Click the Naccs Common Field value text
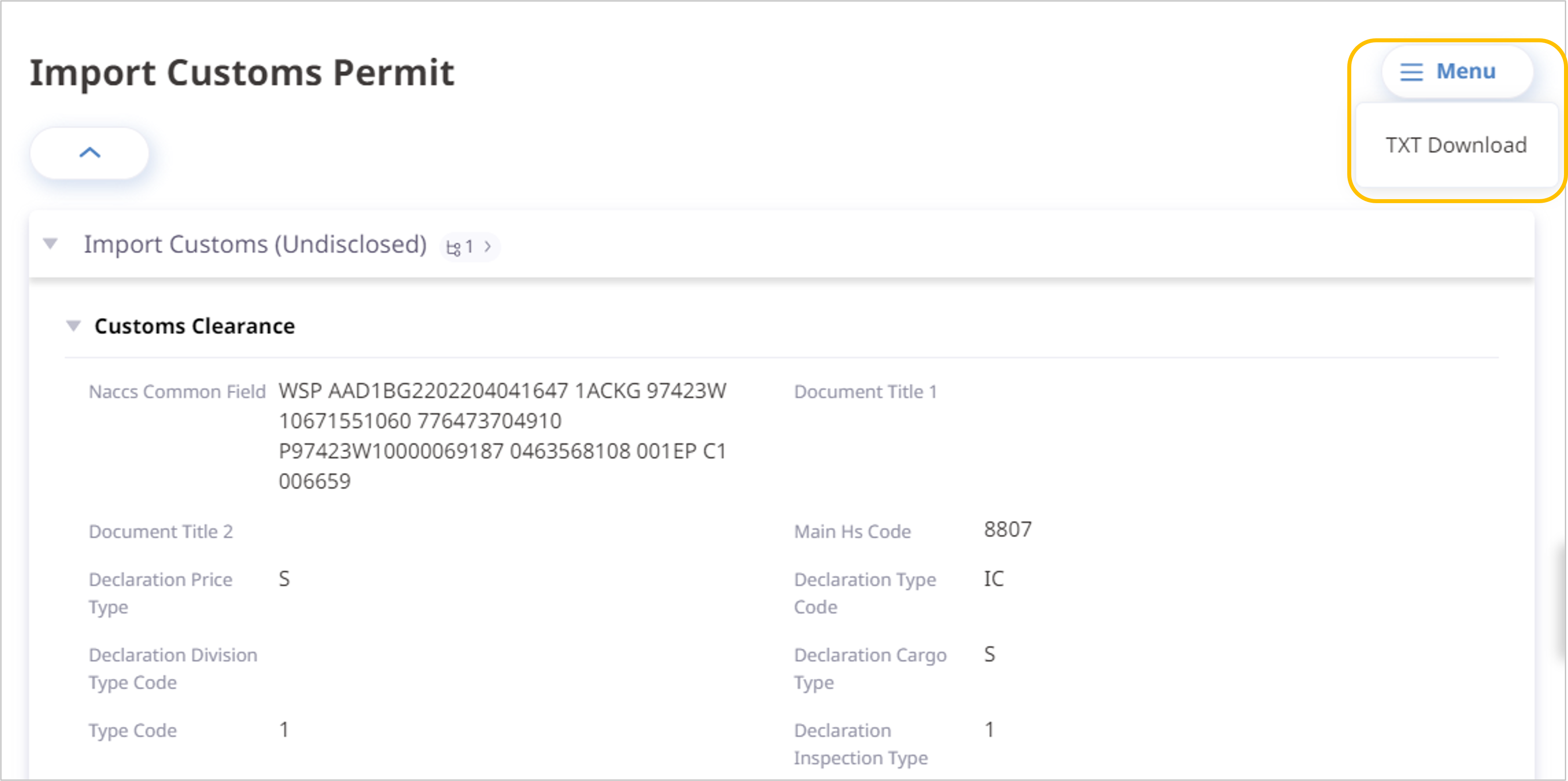 point(502,436)
